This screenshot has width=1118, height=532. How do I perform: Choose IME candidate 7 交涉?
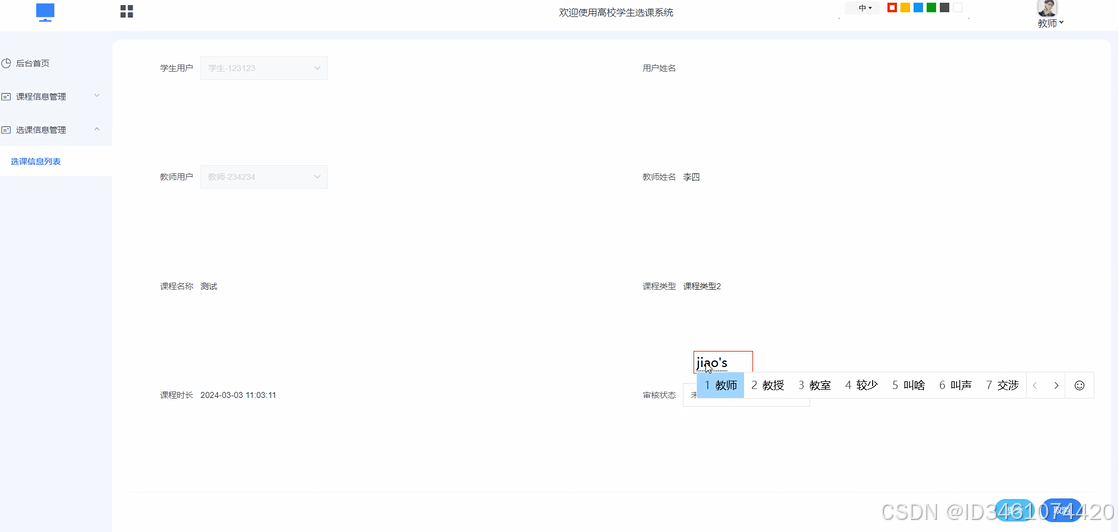click(x=1002, y=385)
